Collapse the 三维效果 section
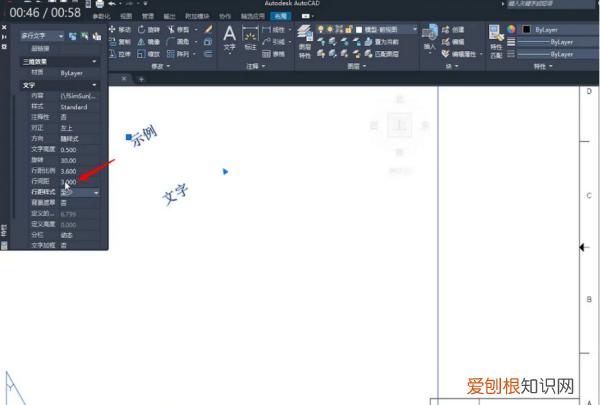 coord(94,62)
